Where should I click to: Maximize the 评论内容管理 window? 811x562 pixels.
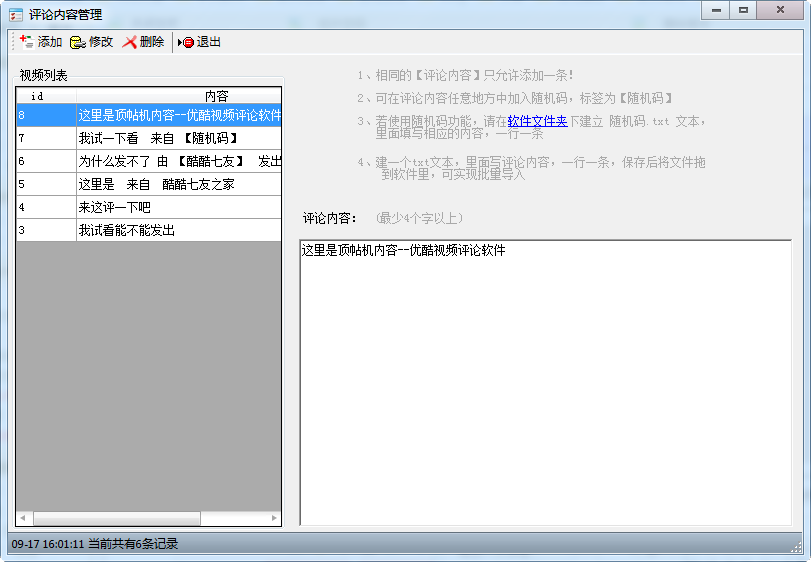[743, 10]
